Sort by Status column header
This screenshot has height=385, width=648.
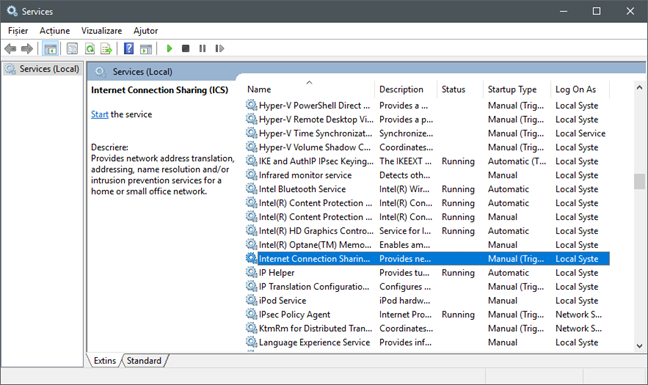tap(460, 89)
